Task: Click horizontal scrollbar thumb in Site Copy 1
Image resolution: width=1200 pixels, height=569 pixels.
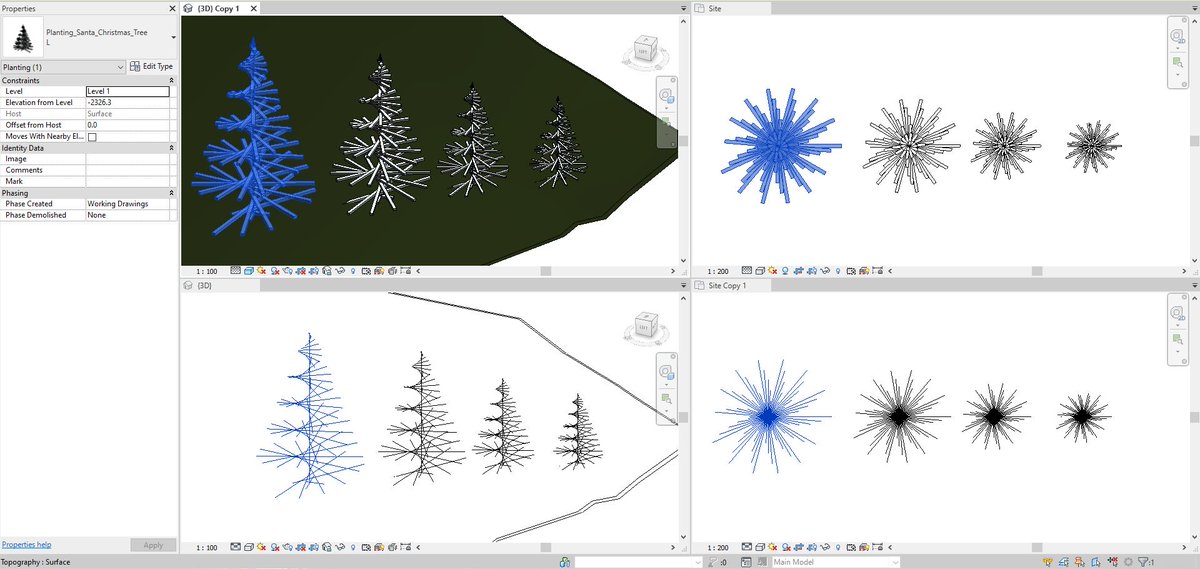Action: pos(1037,547)
